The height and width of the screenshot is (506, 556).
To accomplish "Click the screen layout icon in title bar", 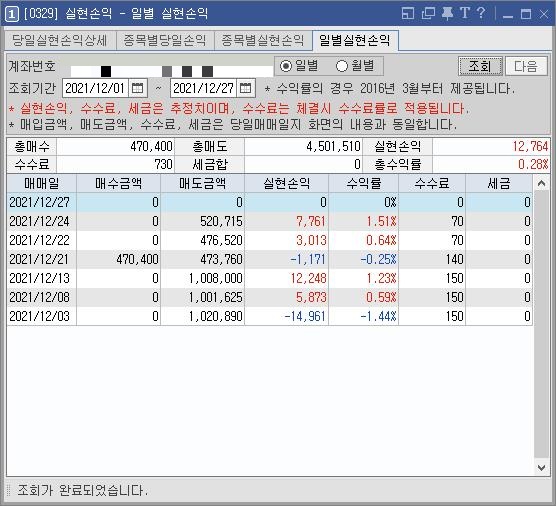I will tap(408, 13).
